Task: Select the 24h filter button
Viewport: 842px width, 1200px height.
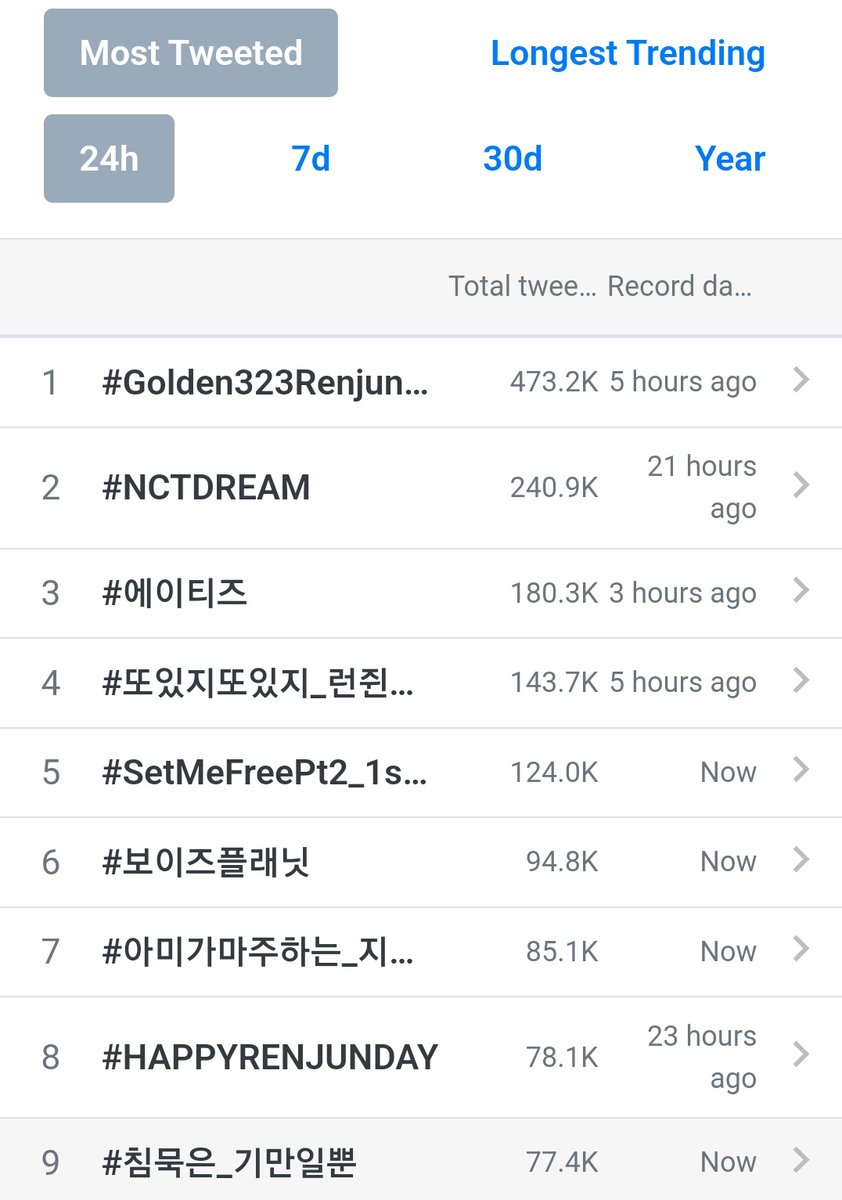Action: coord(108,158)
